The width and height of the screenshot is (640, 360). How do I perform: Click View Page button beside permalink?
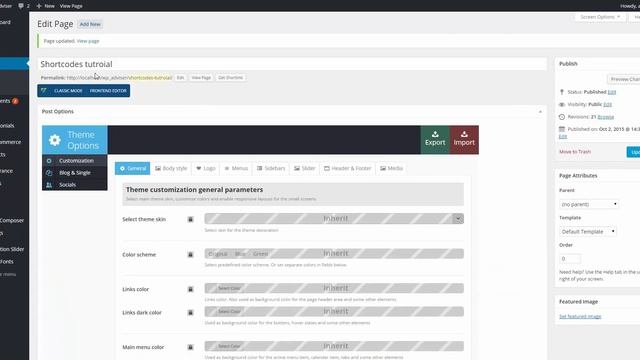201,78
